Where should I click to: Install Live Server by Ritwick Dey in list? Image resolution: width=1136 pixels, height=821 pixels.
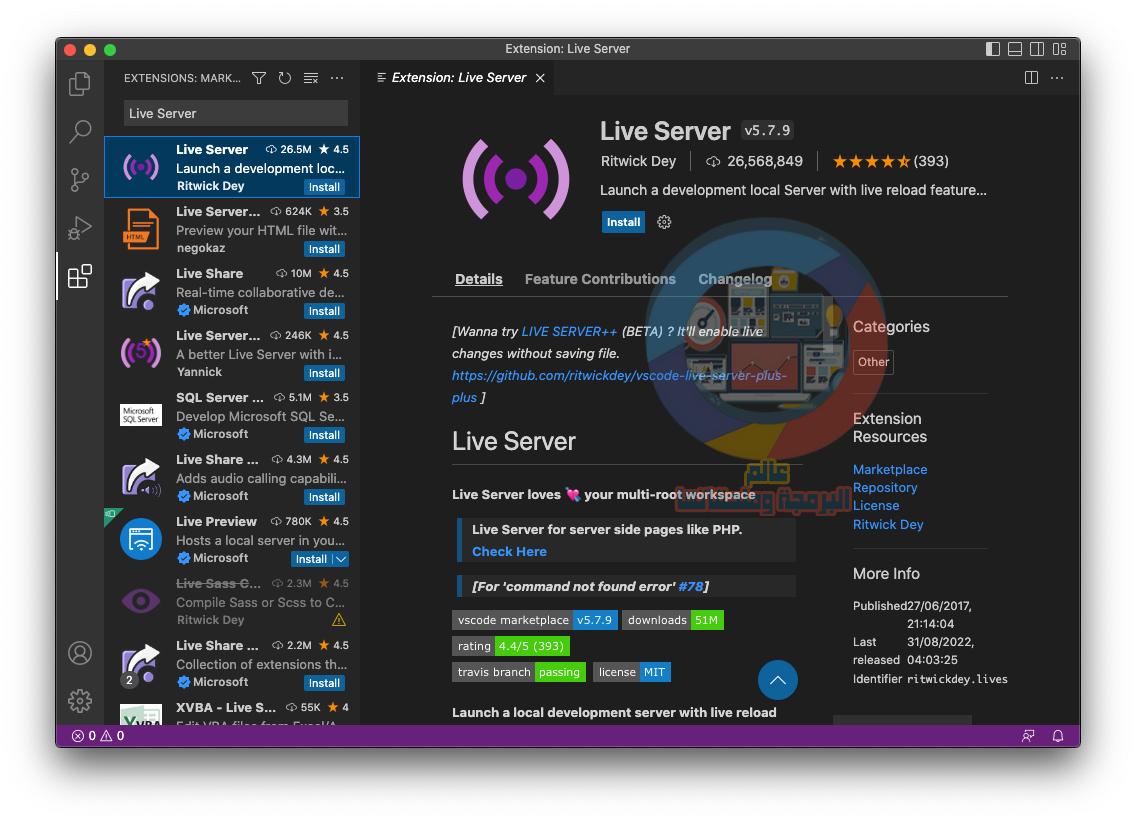[x=324, y=187]
